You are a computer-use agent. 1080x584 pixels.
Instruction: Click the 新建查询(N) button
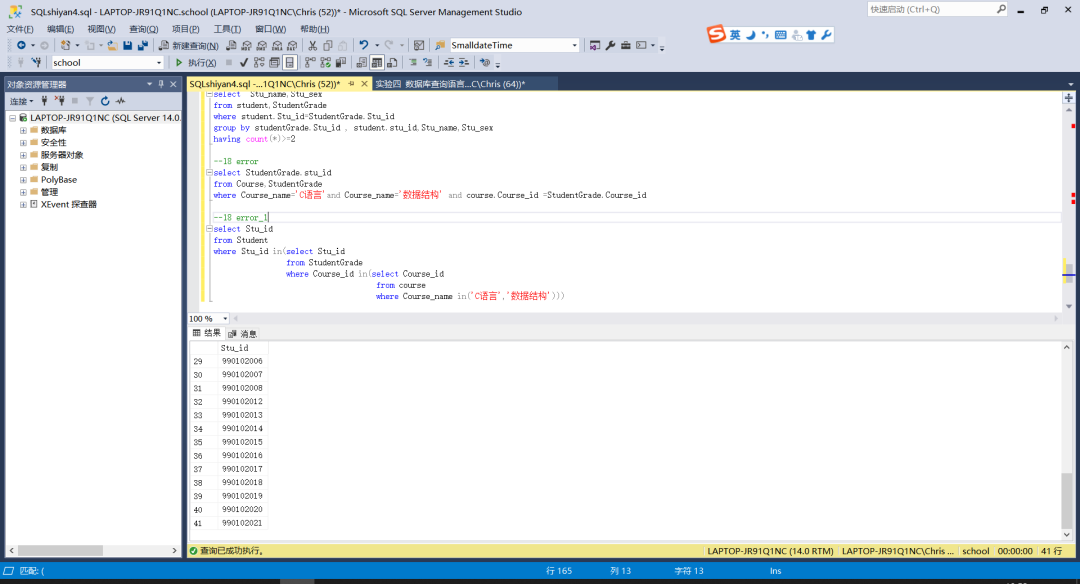(x=188, y=45)
